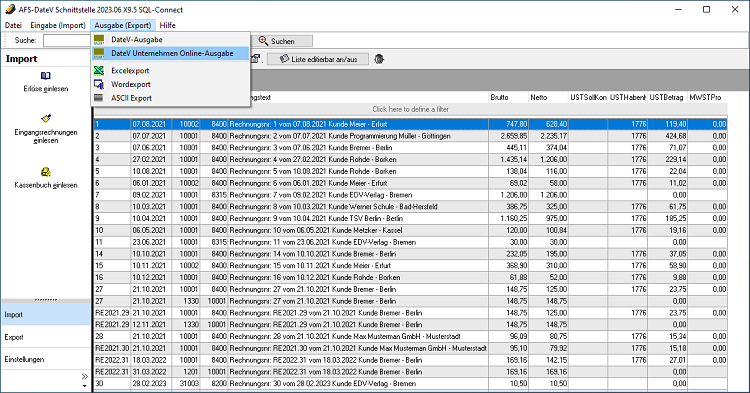Viewport: 750px width, 393px height.
Task: Toggle Liste editierbar an/aus
Action: click(318, 59)
